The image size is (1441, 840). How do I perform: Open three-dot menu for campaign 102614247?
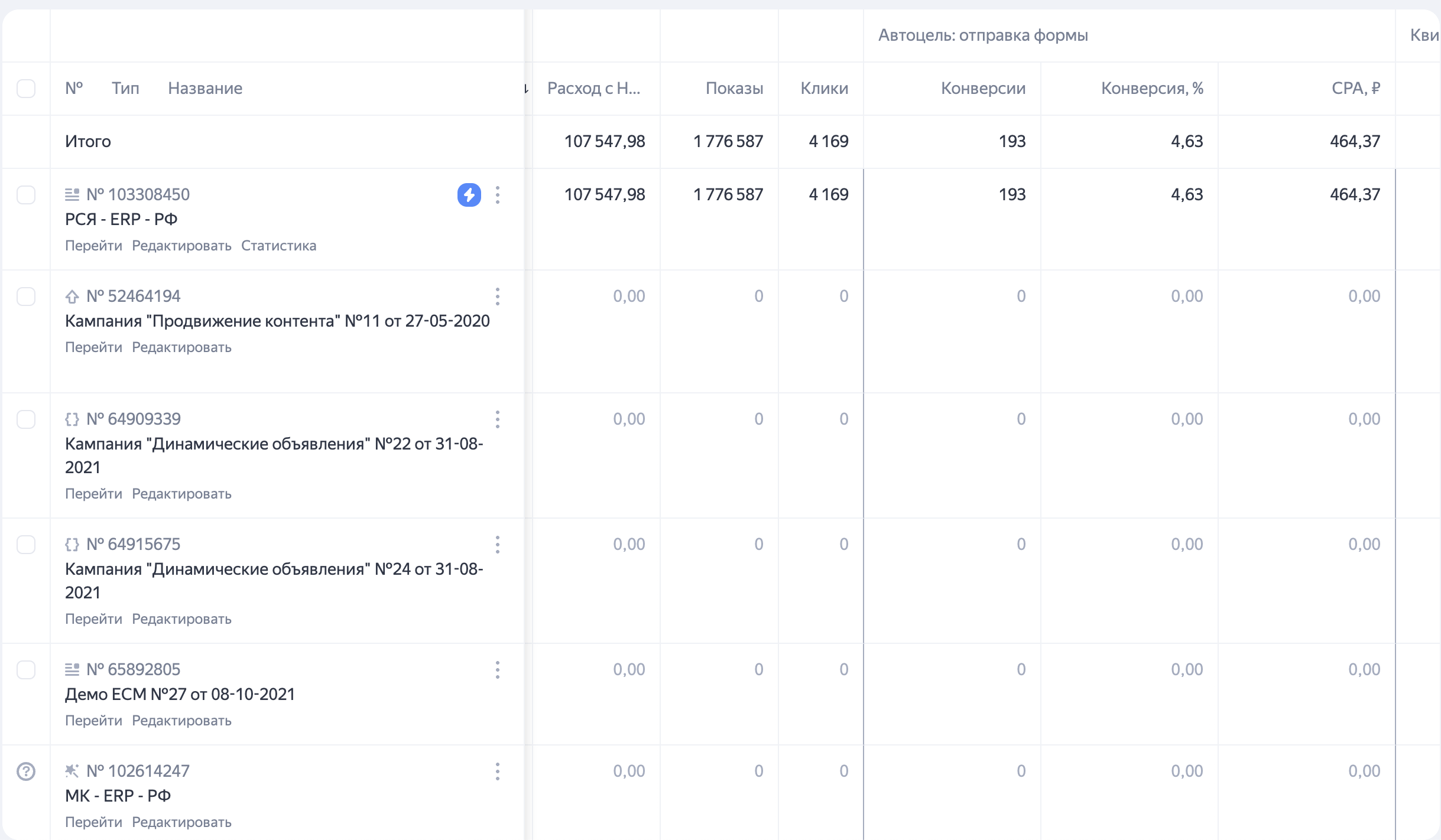coord(498,771)
